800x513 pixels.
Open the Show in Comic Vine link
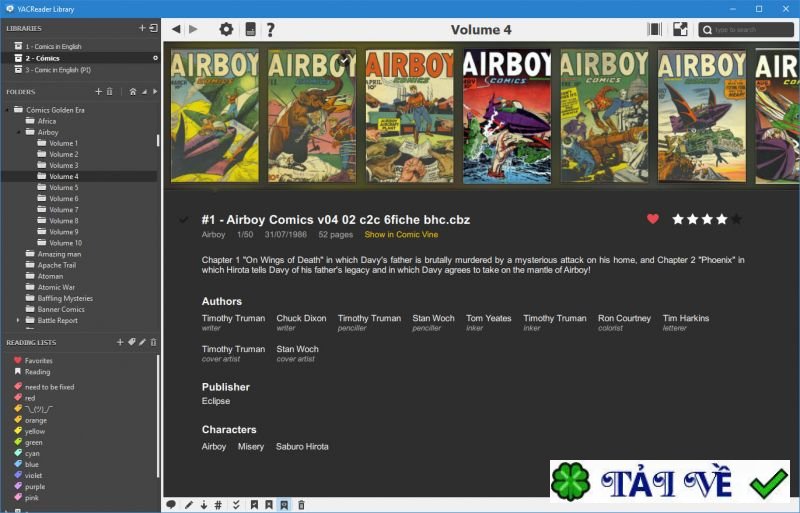coord(401,235)
